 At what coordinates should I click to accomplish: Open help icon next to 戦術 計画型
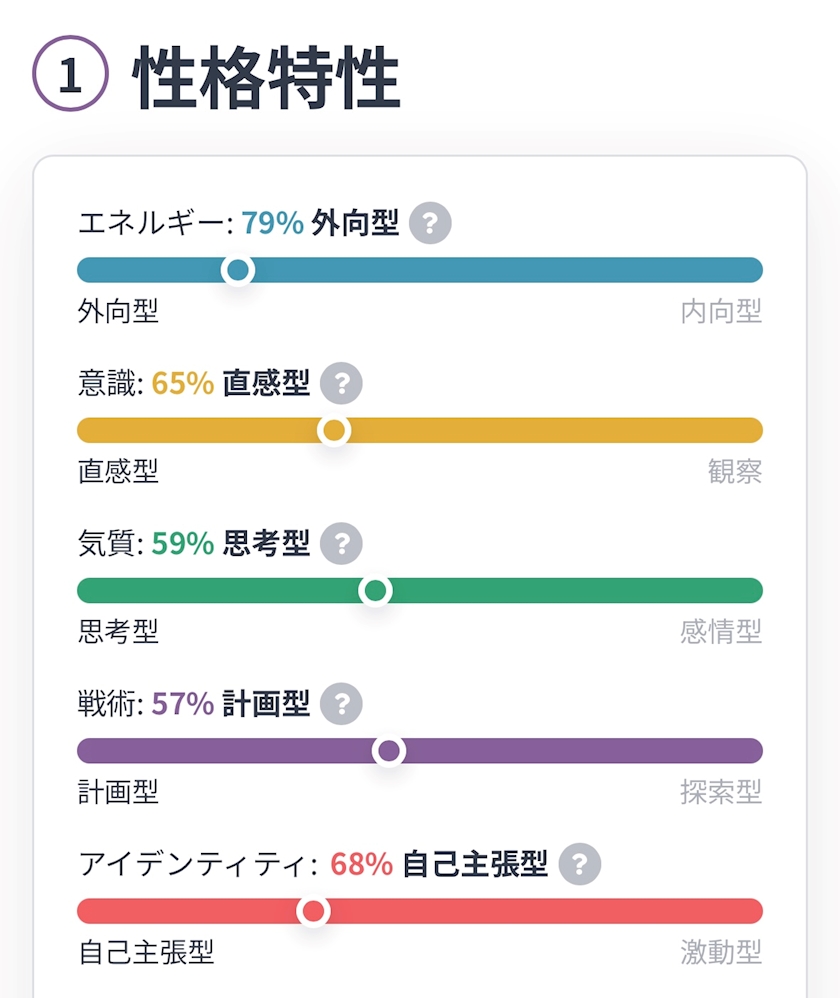pos(342,704)
